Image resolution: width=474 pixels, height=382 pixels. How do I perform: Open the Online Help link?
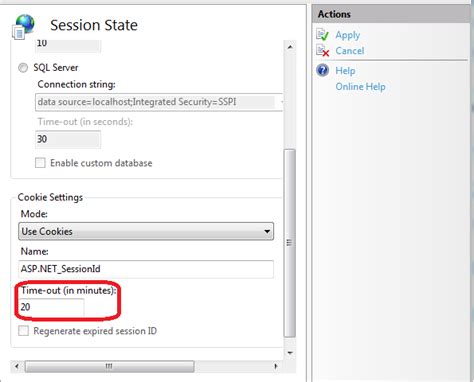[360, 87]
